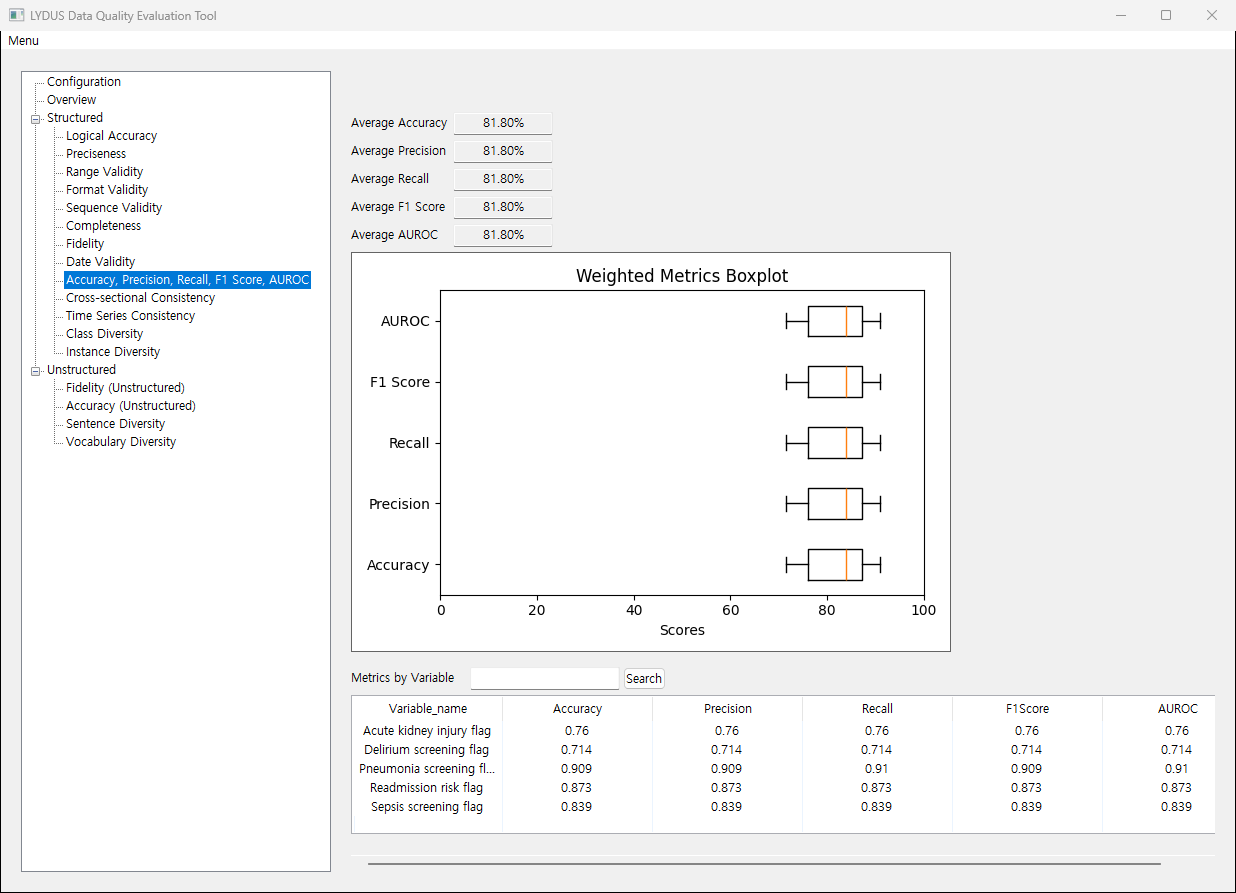
Task: Select the Readmission risk flag row
Action: [783, 788]
